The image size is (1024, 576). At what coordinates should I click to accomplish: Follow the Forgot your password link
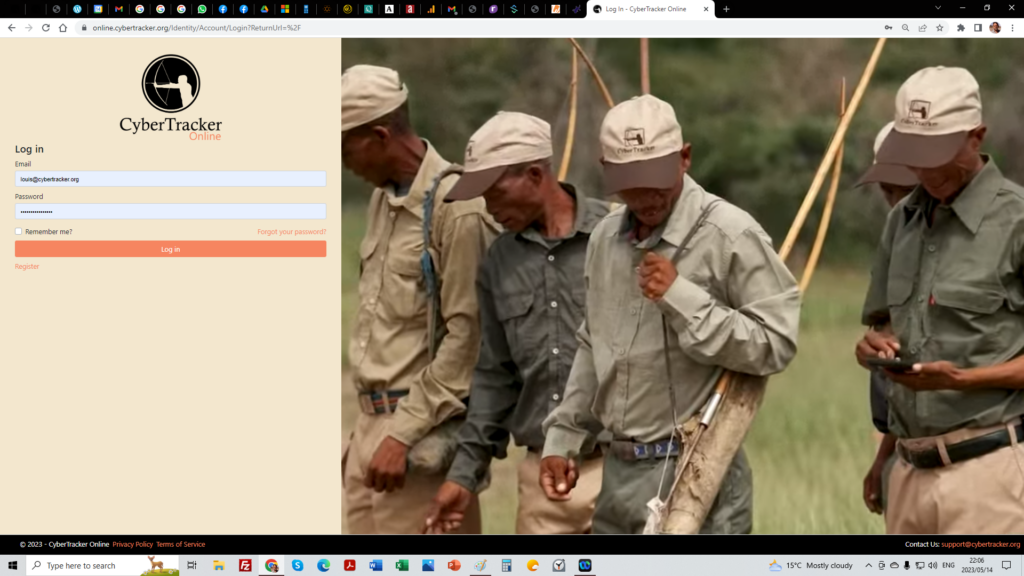tap(291, 232)
